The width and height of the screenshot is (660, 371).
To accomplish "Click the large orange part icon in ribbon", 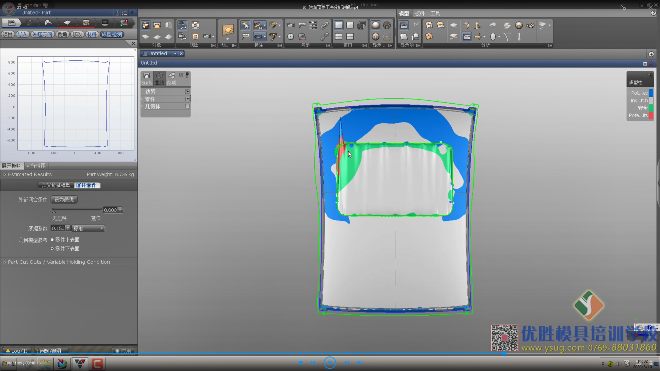I will click(x=228, y=30).
